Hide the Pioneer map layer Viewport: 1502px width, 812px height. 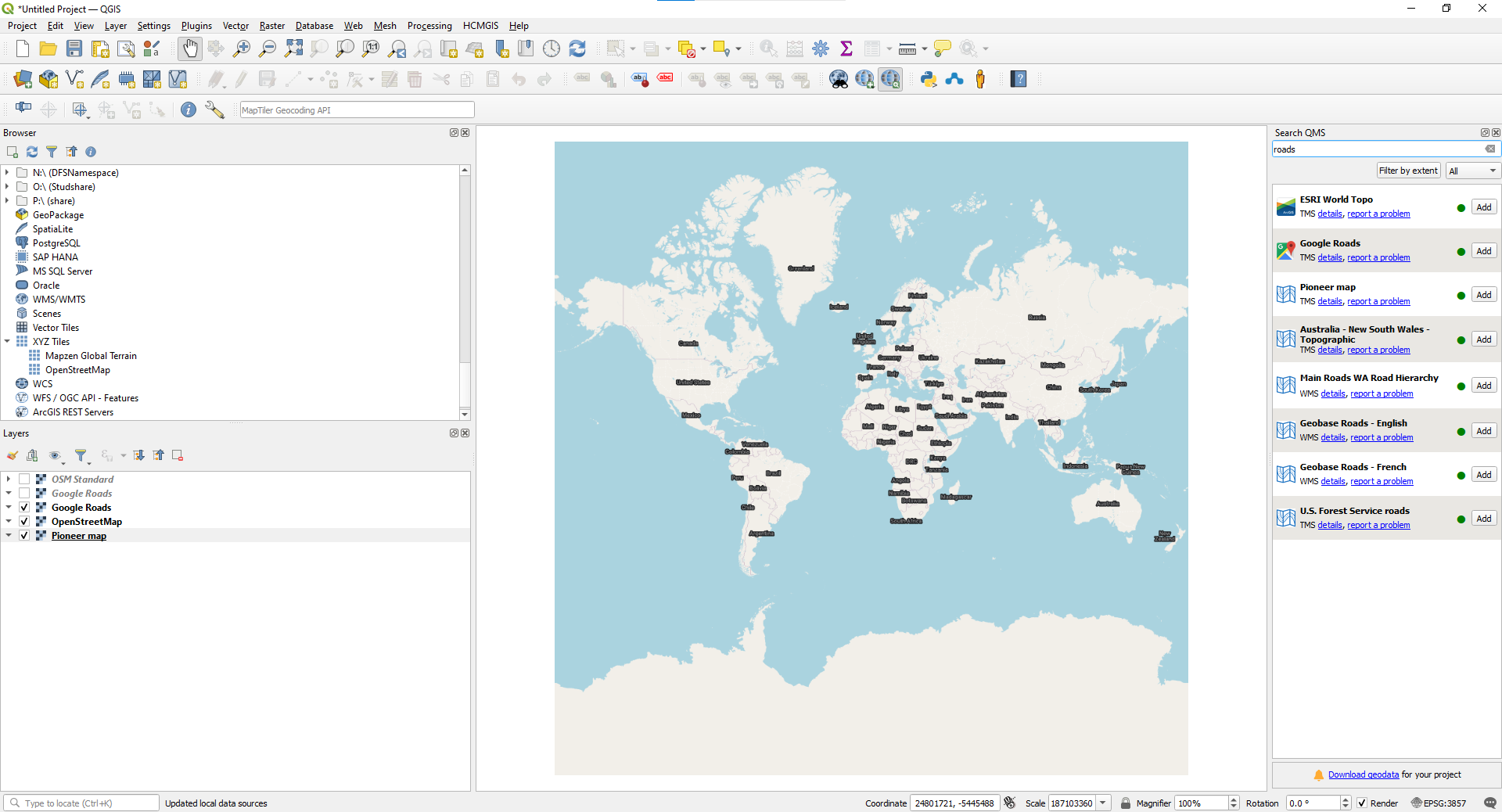click(x=24, y=536)
